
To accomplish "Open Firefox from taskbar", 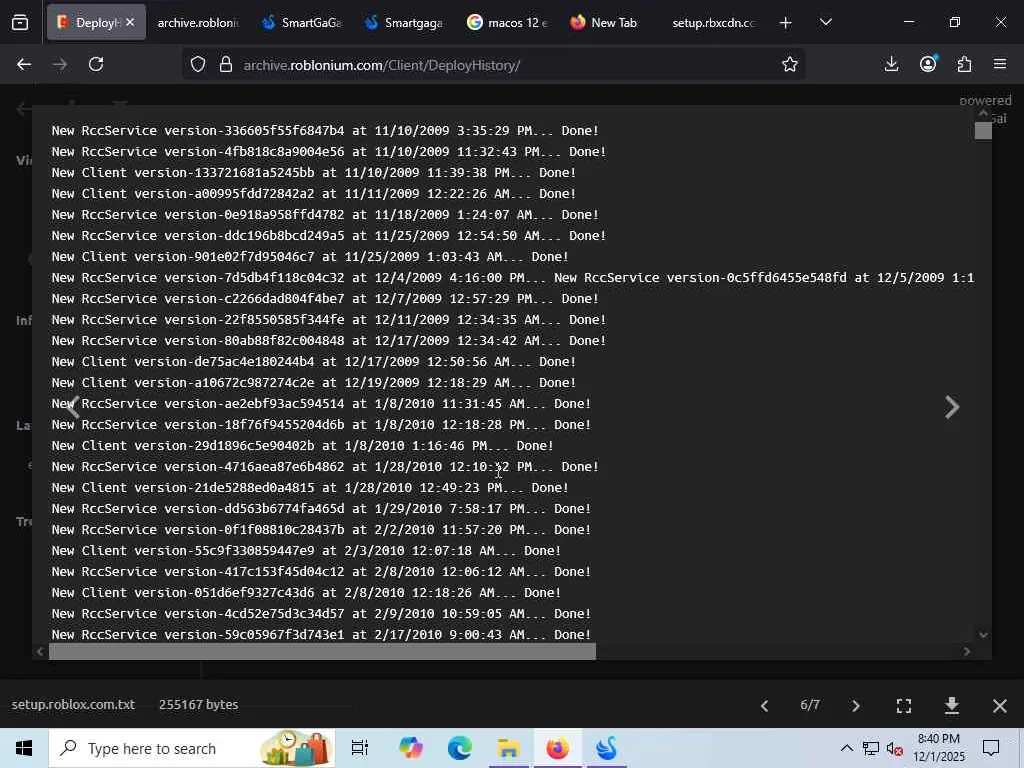I will (557, 748).
